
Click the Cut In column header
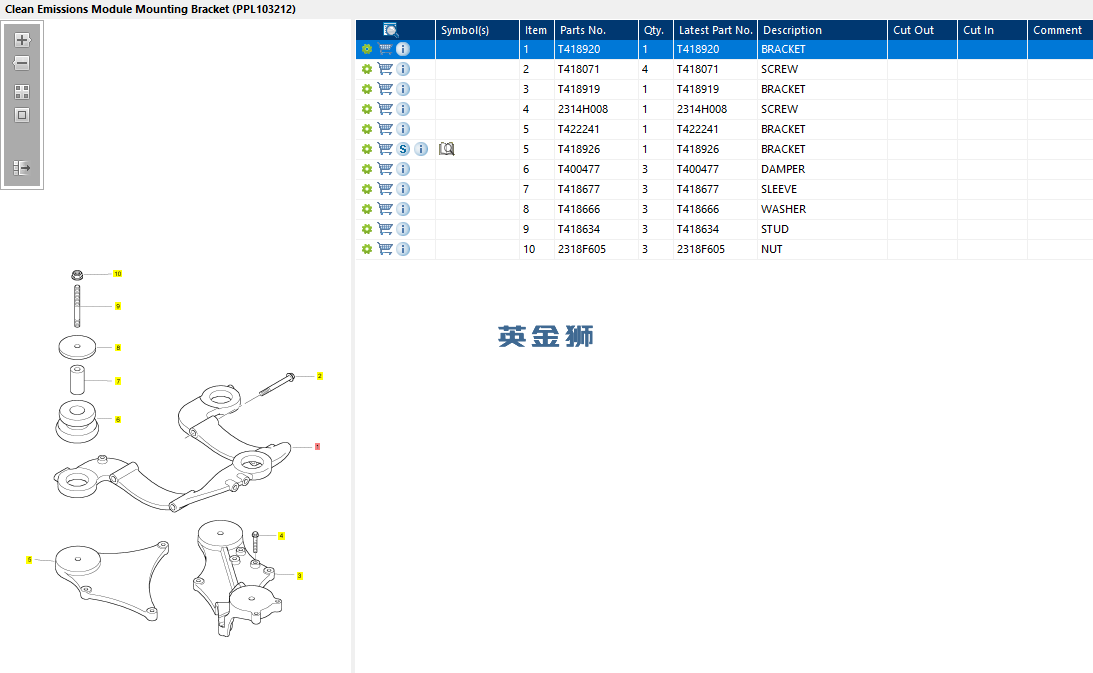(x=992, y=30)
